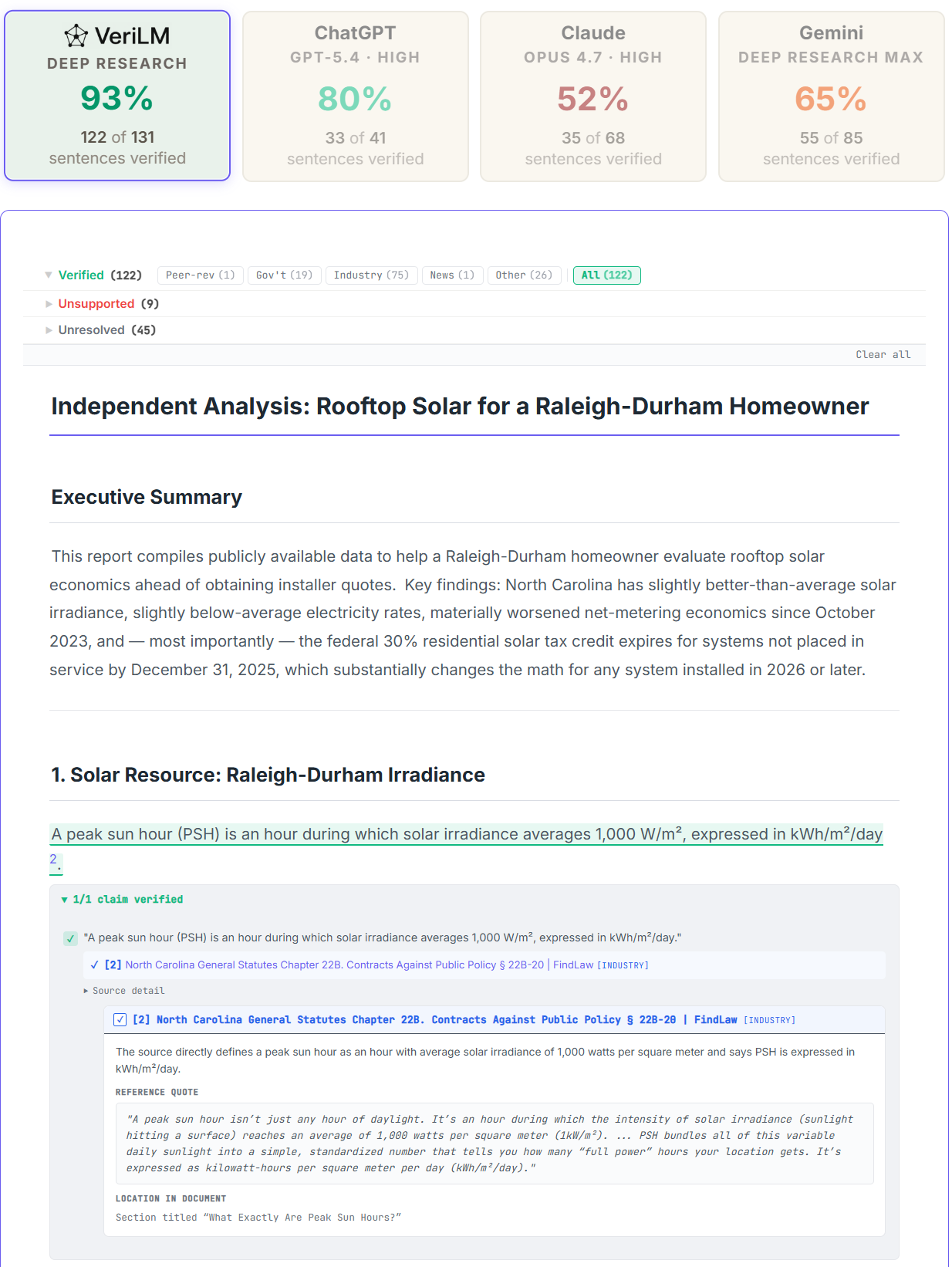Expand the Unresolved (45) section

(100, 330)
